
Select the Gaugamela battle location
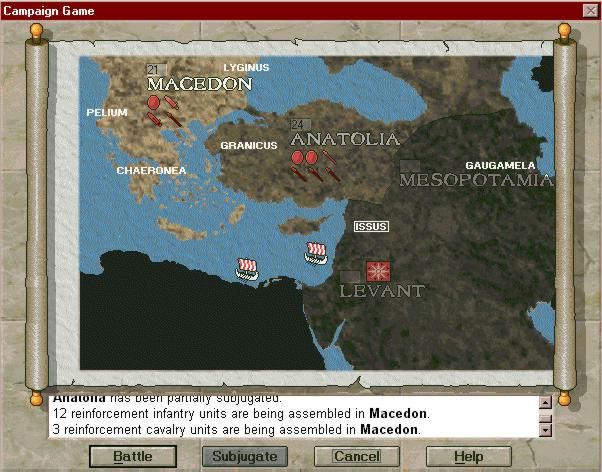click(500, 165)
